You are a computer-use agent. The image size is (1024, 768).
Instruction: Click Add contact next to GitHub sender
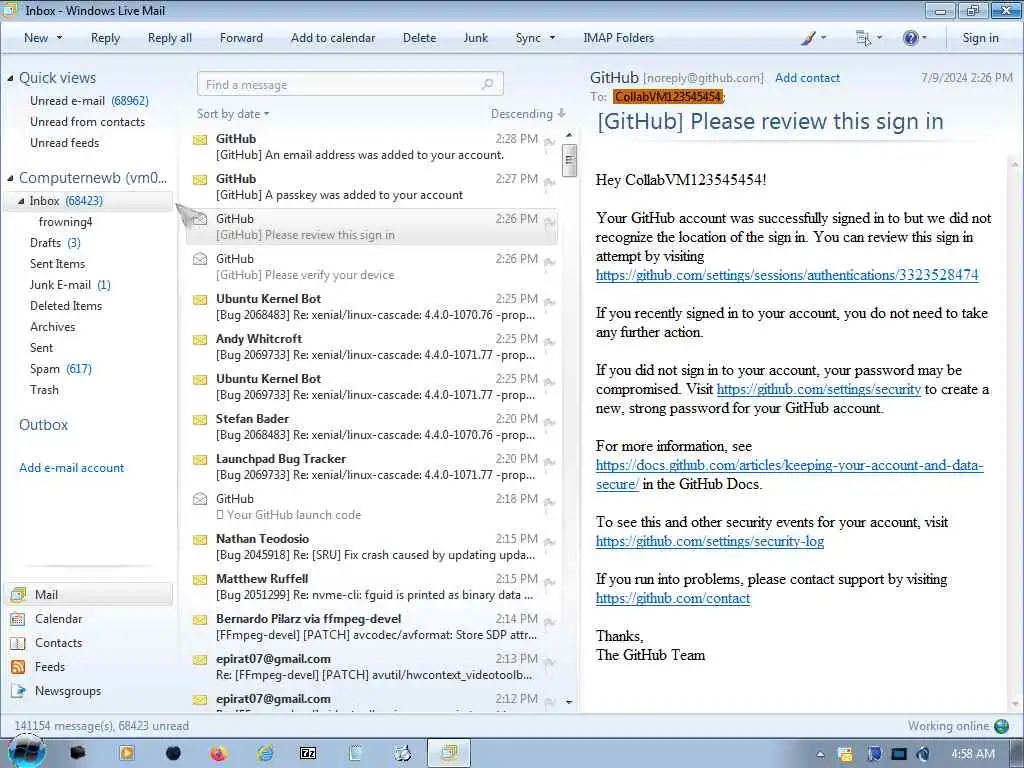click(x=807, y=78)
